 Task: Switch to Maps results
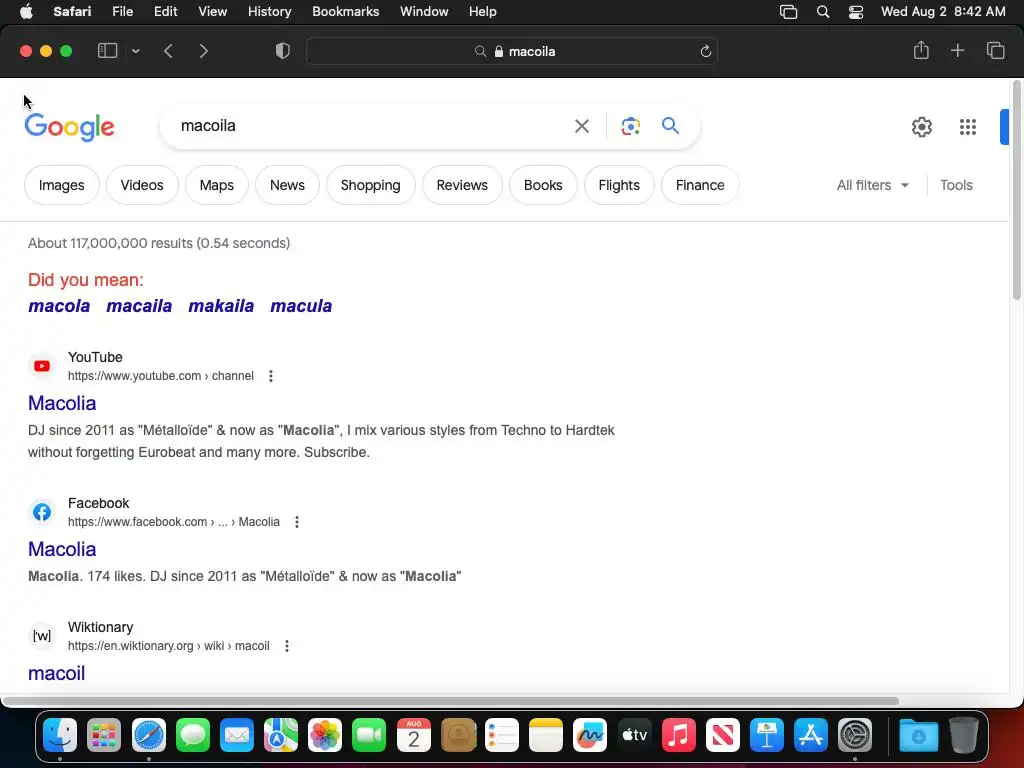[x=217, y=185]
